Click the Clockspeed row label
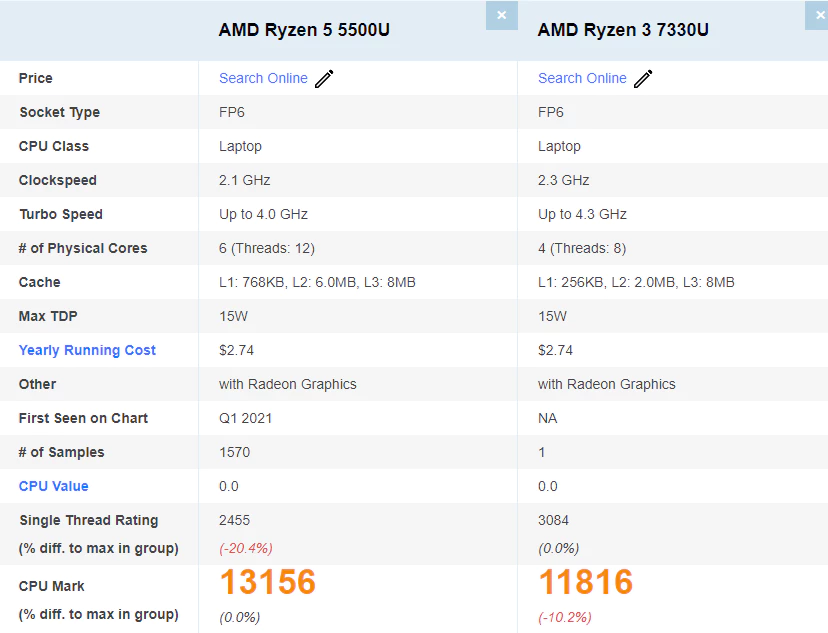This screenshot has width=828, height=633. (x=58, y=181)
